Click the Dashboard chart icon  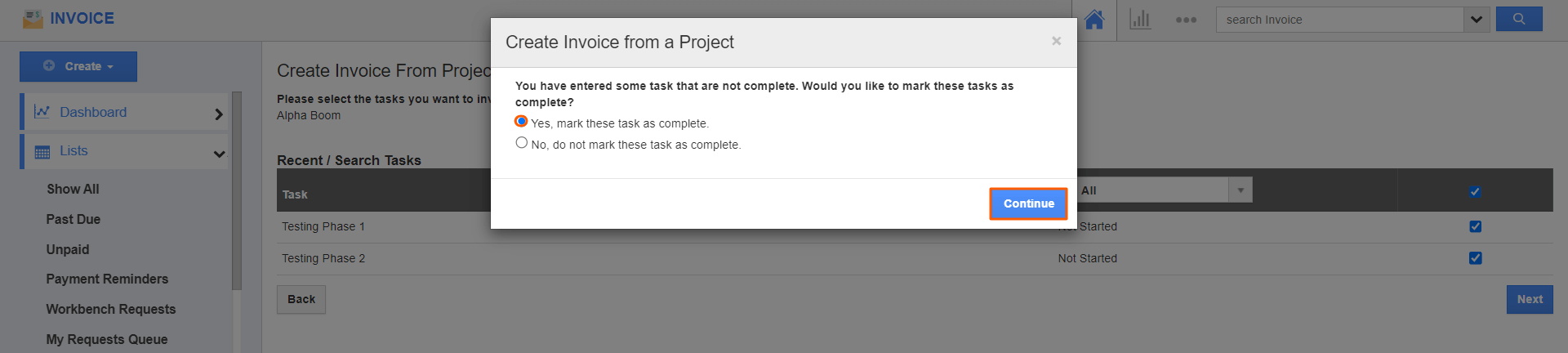(42, 112)
